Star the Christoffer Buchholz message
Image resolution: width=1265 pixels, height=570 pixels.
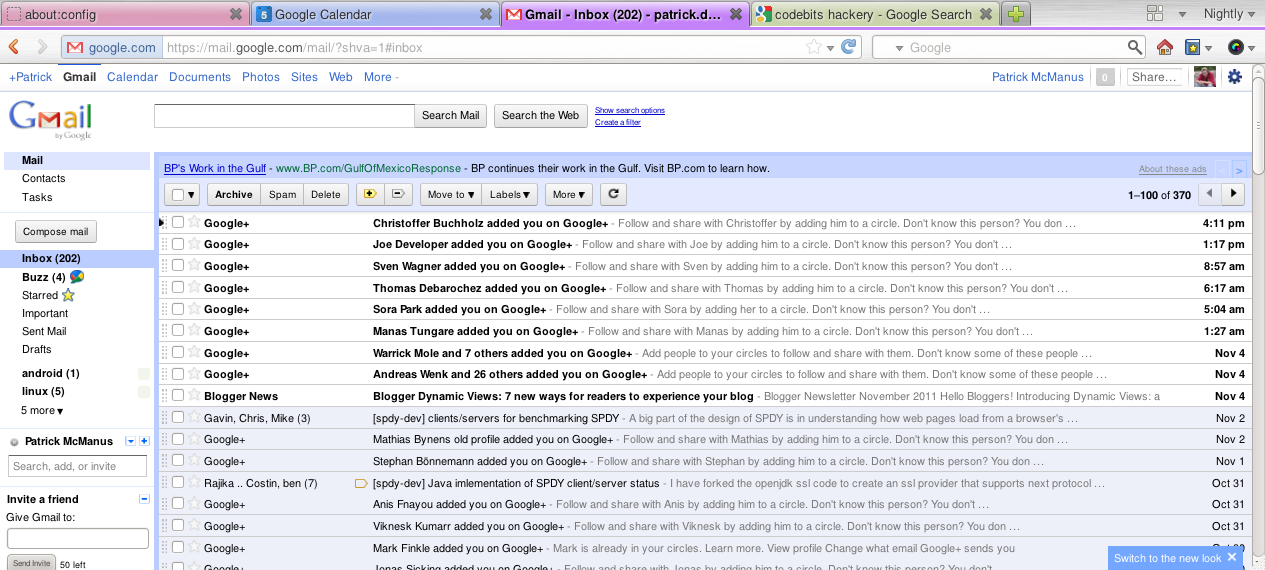[x=194, y=222]
